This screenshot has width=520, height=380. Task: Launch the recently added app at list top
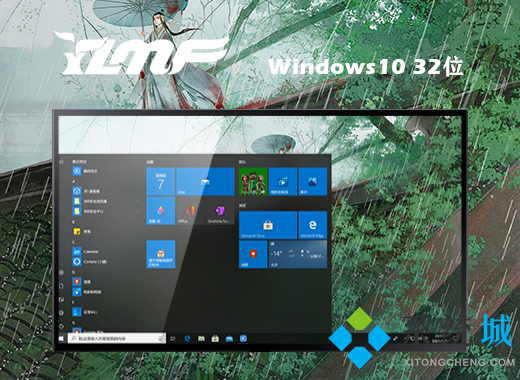(85, 171)
